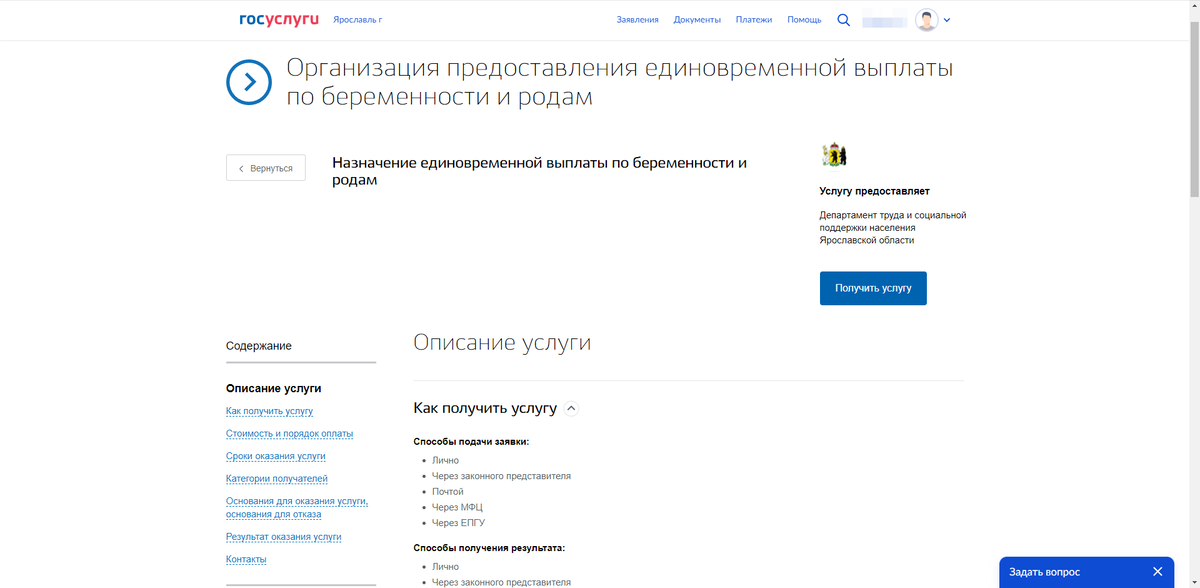The width and height of the screenshot is (1200, 588).
Task: Expand the profile dropdown arrow
Action: [947, 20]
